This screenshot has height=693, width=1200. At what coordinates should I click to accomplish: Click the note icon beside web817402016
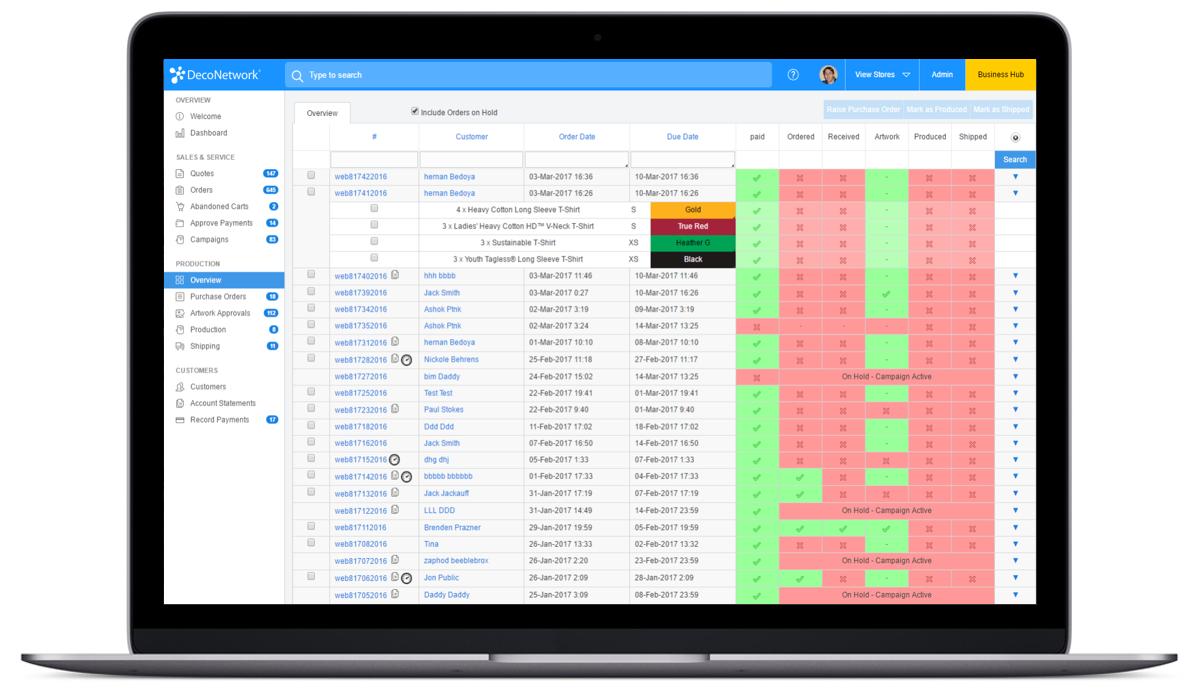coord(395,275)
